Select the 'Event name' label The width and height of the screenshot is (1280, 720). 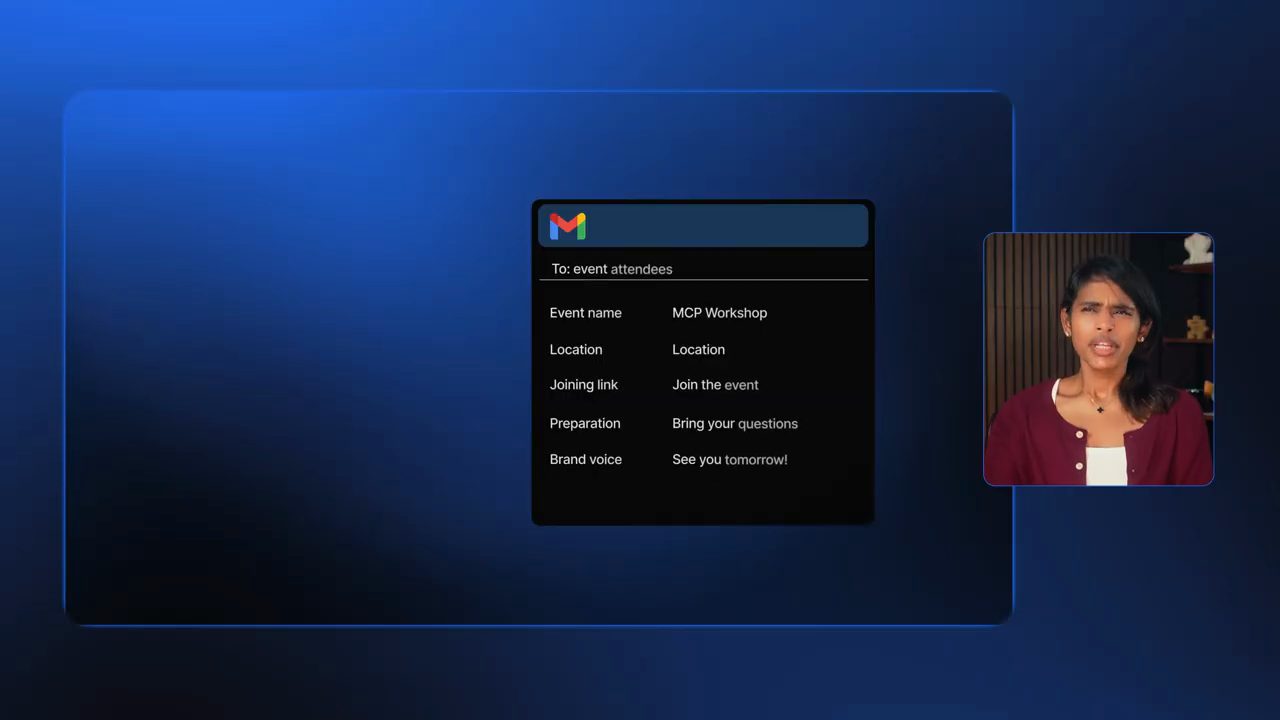coord(585,313)
